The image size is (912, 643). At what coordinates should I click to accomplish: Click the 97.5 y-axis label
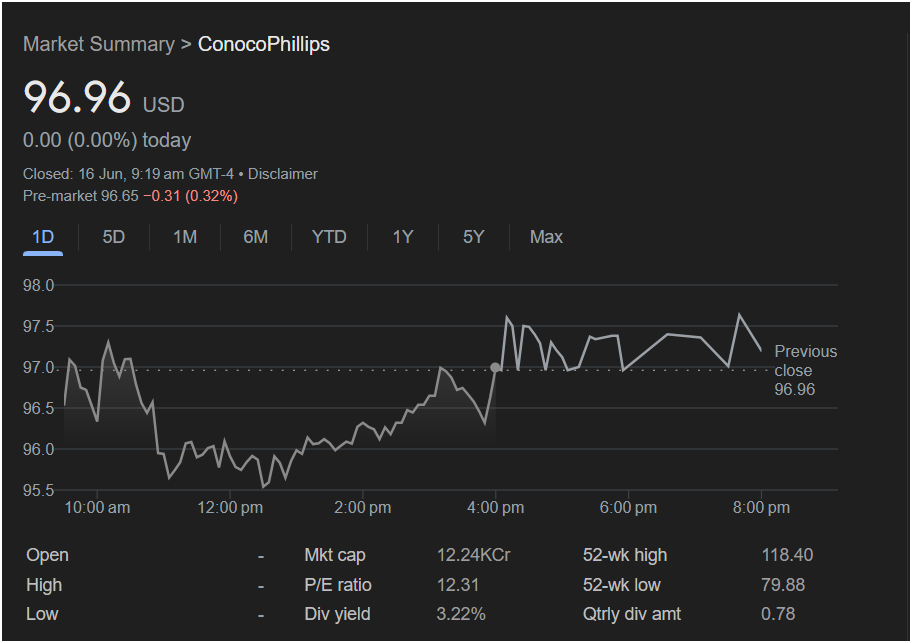(x=38, y=326)
